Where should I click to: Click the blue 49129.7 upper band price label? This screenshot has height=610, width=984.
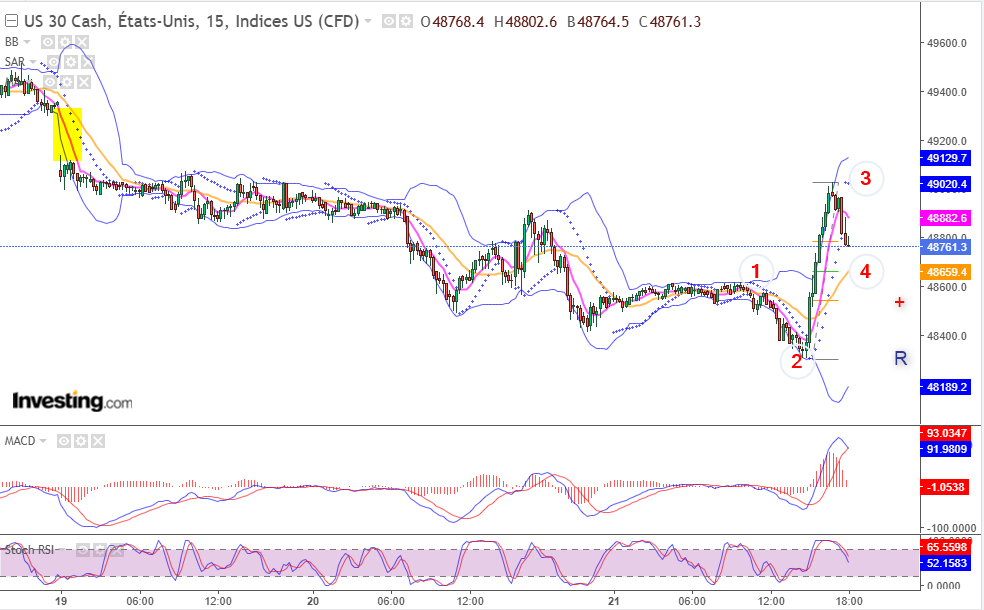(x=946, y=158)
